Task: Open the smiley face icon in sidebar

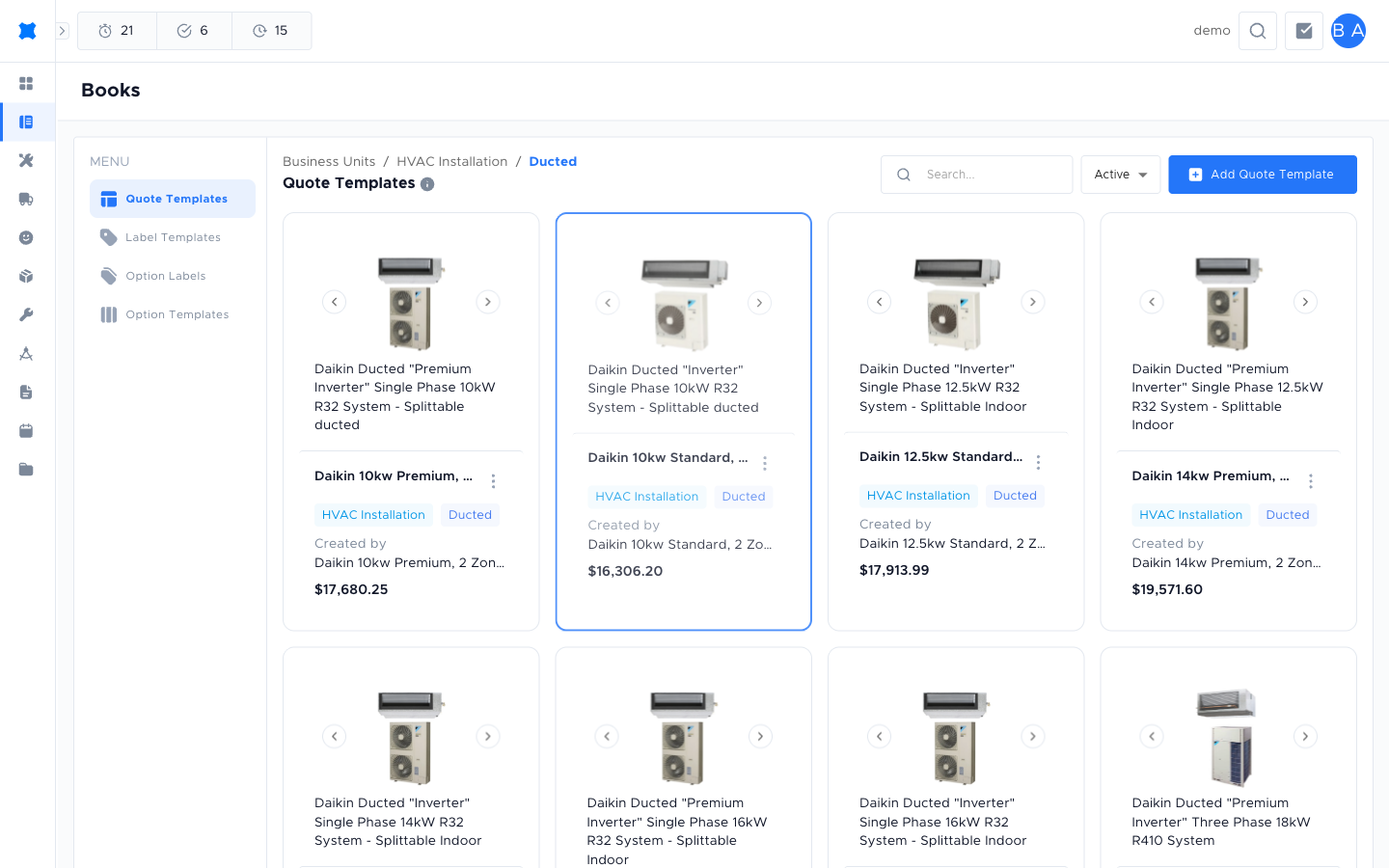Action: point(26,238)
